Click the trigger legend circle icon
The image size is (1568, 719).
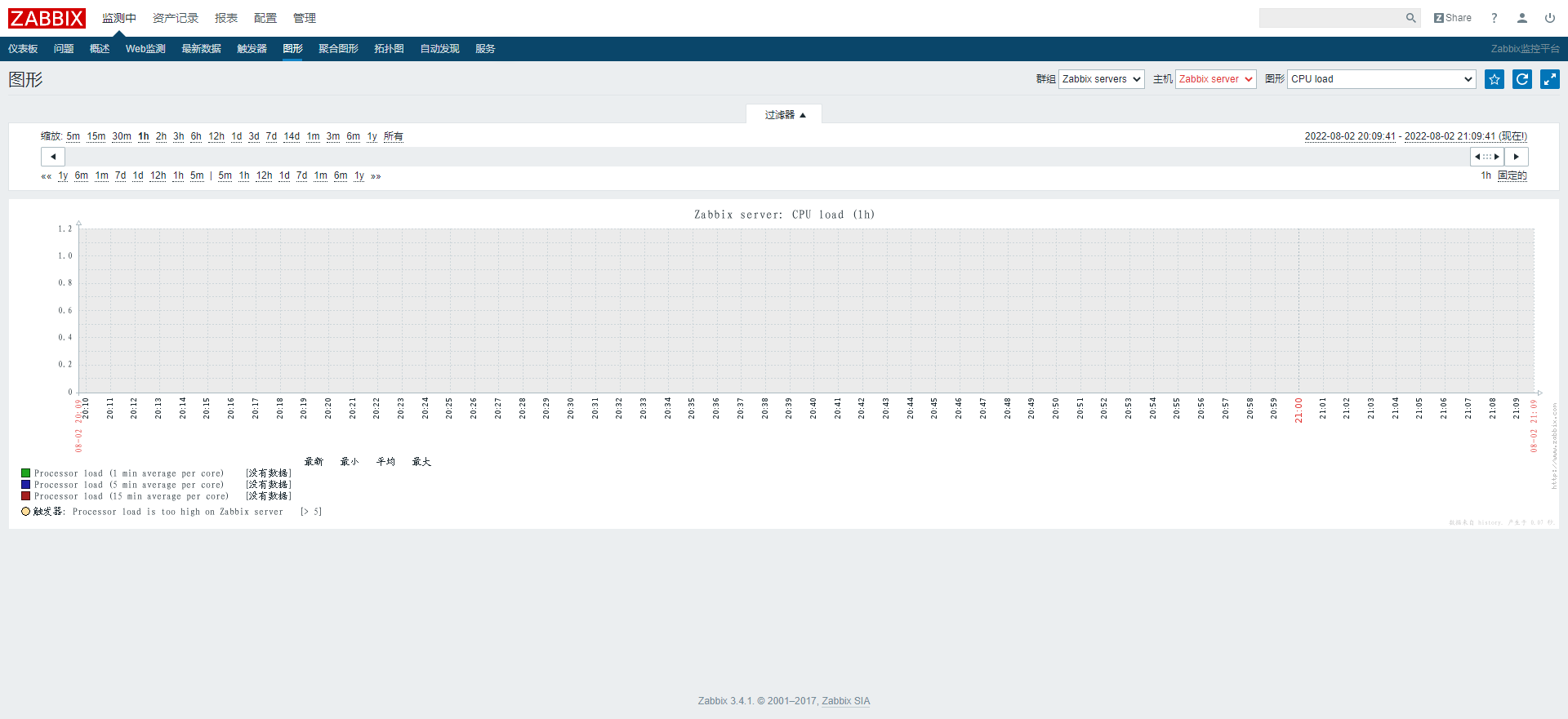[26, 512]
